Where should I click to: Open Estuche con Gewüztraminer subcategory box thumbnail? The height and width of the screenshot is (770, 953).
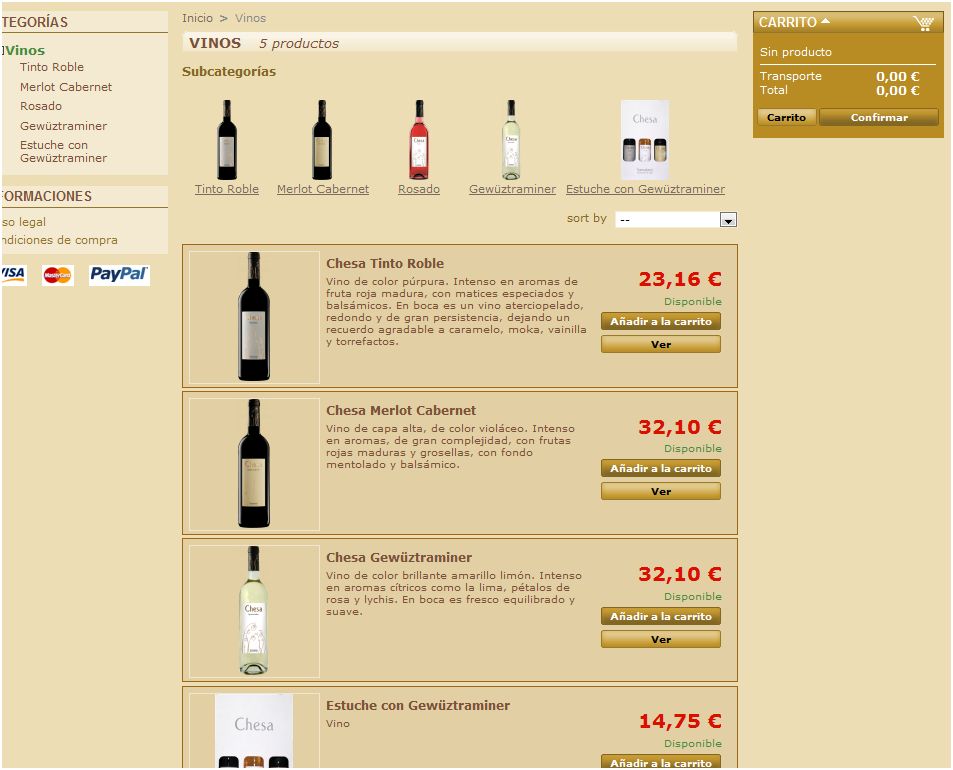[645, 140]
